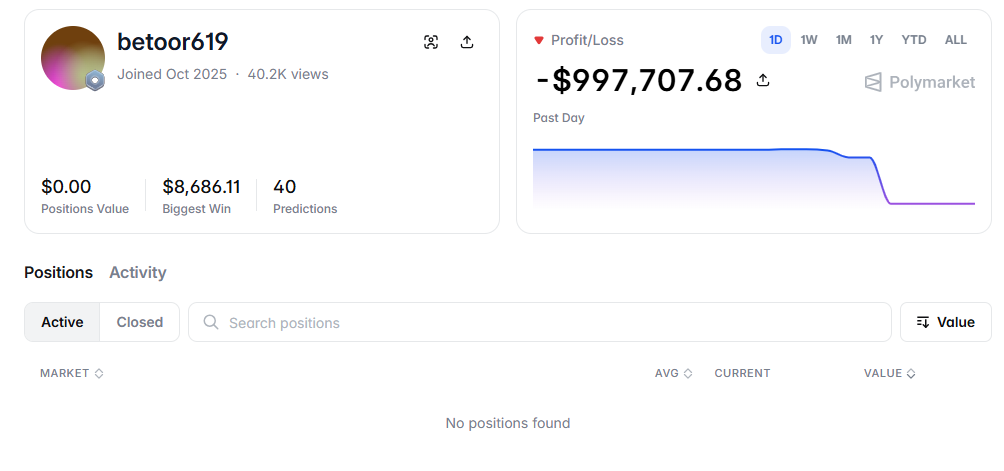Screen dimensions: 1004x471
Task: Share profit/loss amount using upload icon
Action: 763,80
